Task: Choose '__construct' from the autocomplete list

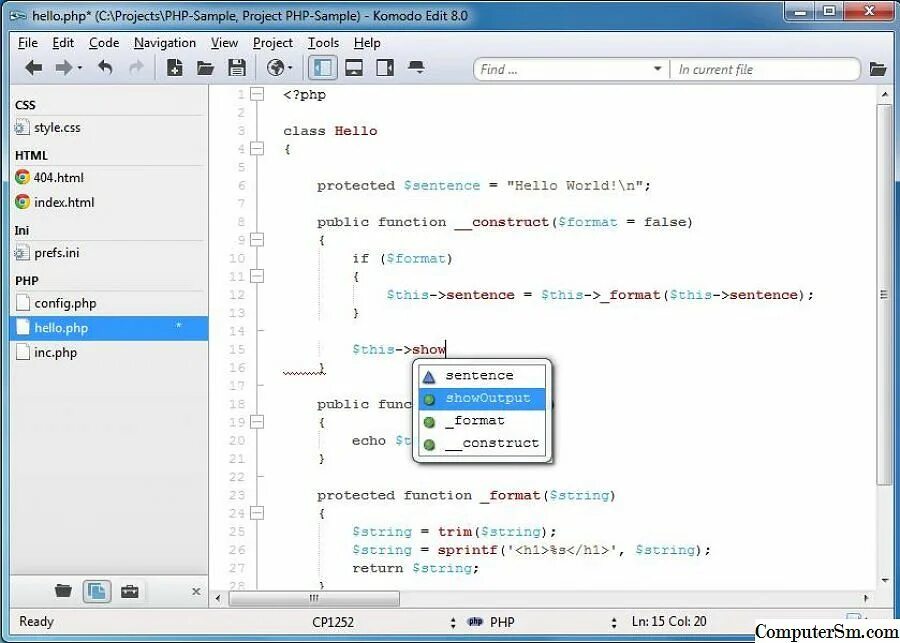Action: [x=482, y=443]
